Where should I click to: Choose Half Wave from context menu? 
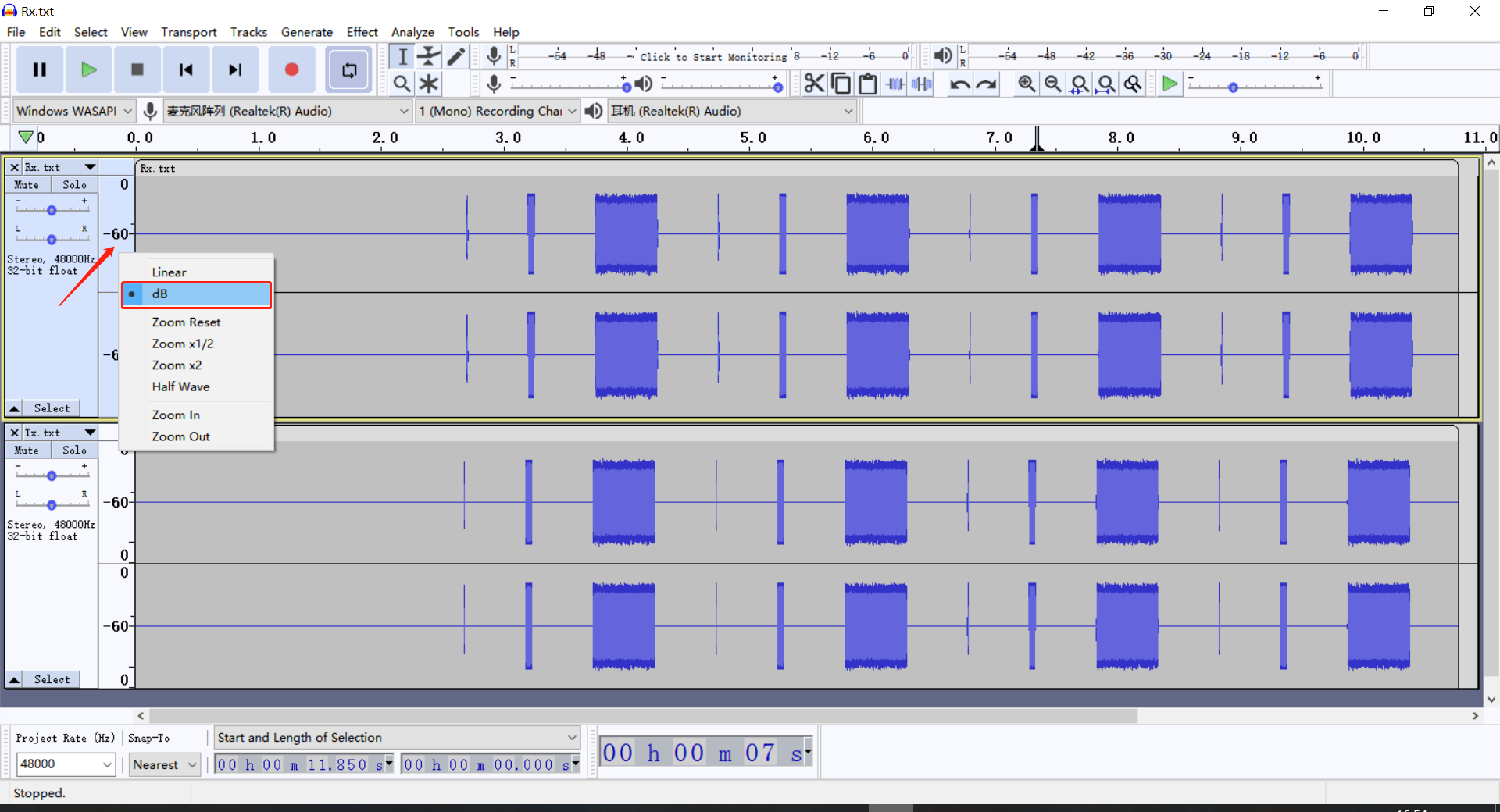pyautogui.click(x=180, y=386)
